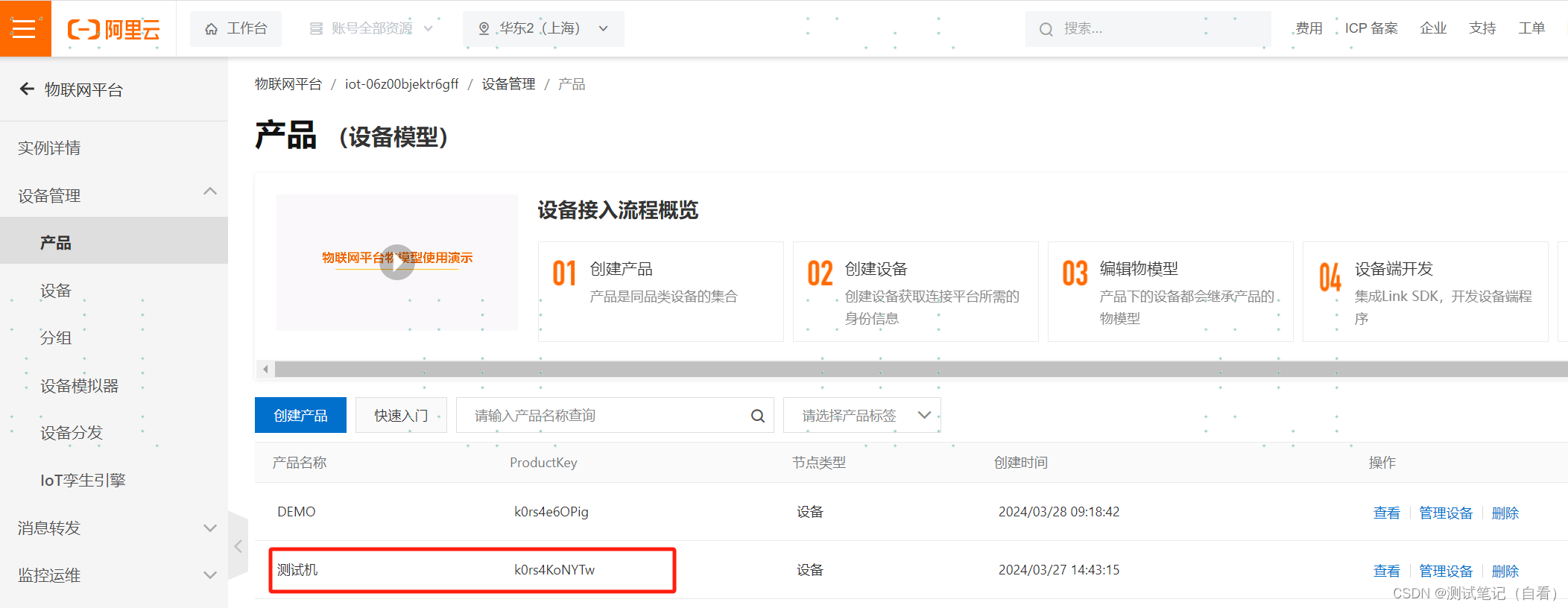Screen dimensions: 1568x608
Task: Play the 物联网平台物模型使用演示 video
Action: 397,262
